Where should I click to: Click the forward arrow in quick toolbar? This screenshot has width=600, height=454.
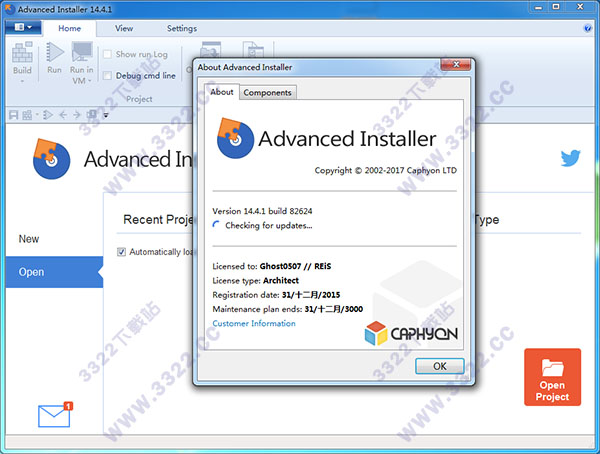[77, 115]
